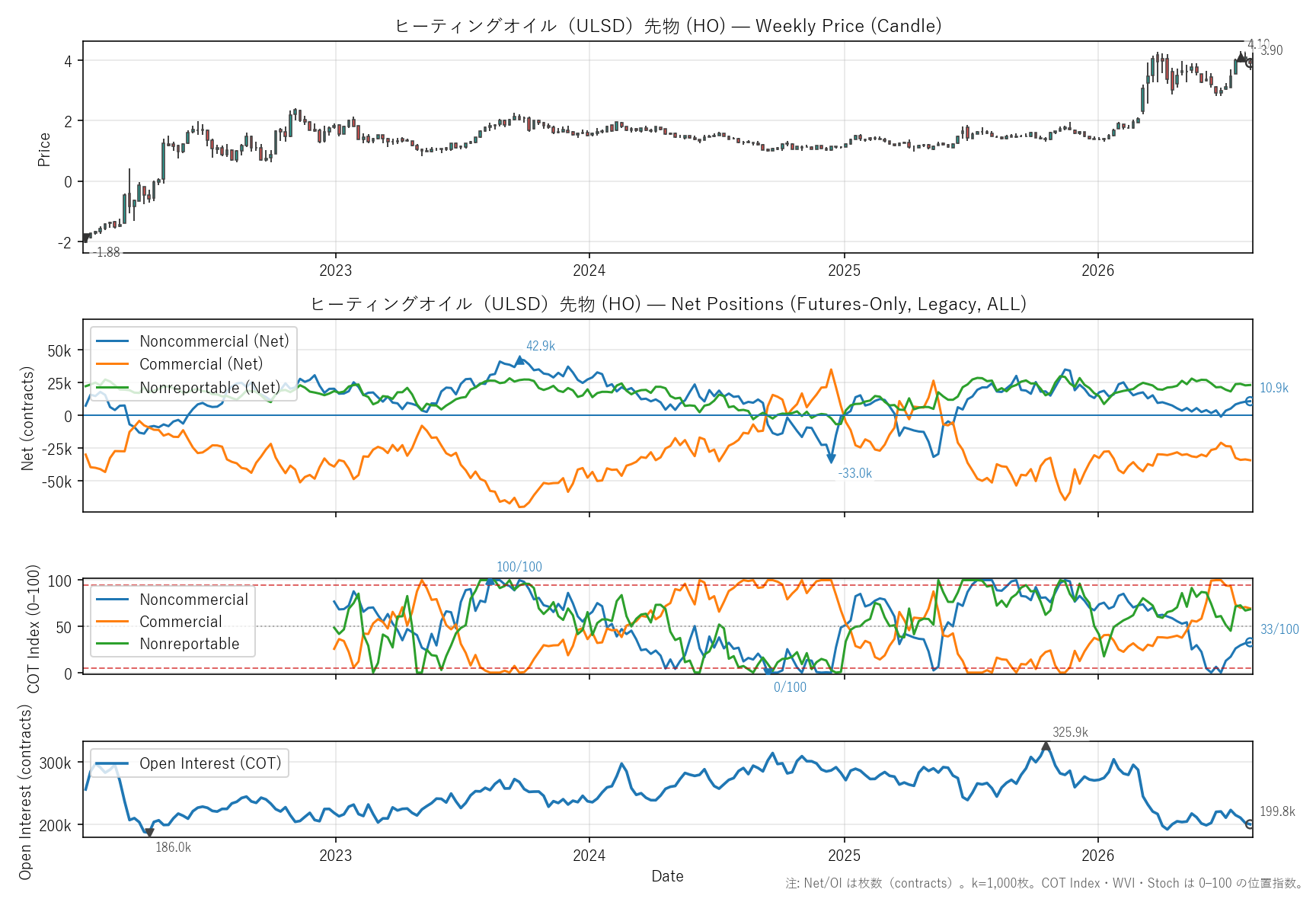Click the 2023 tick under the open interest chart
The height and width of the screenshot is (899, 1316).
pos(336,855)
